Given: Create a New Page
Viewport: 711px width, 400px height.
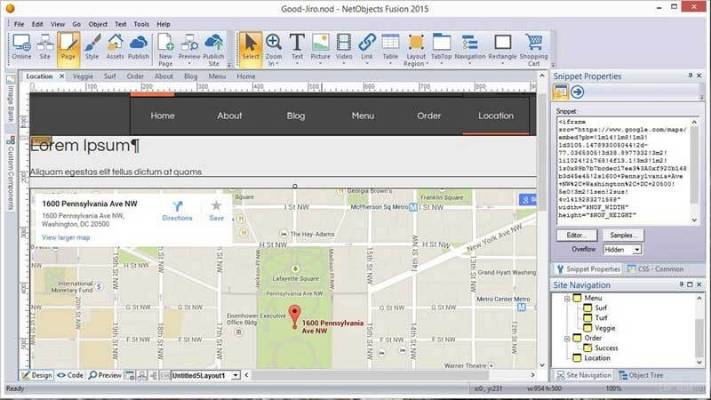Looking at the screenshot, I should (x=166, y=50).
